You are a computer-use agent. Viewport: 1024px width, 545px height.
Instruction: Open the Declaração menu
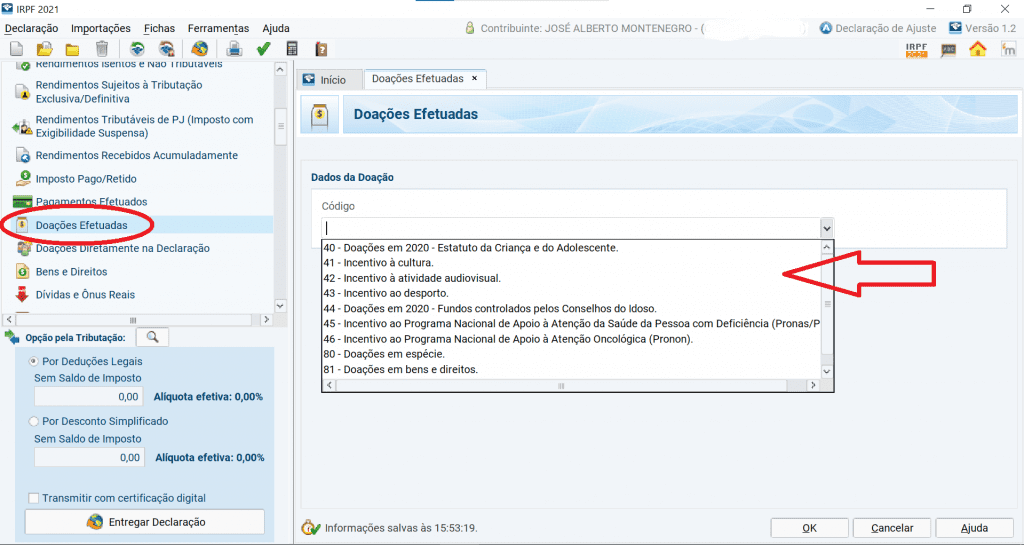pos(31,28)
